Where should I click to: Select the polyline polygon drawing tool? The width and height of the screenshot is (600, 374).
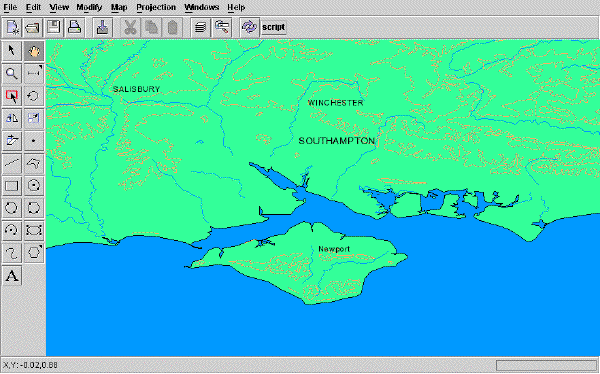pos(34,163)
